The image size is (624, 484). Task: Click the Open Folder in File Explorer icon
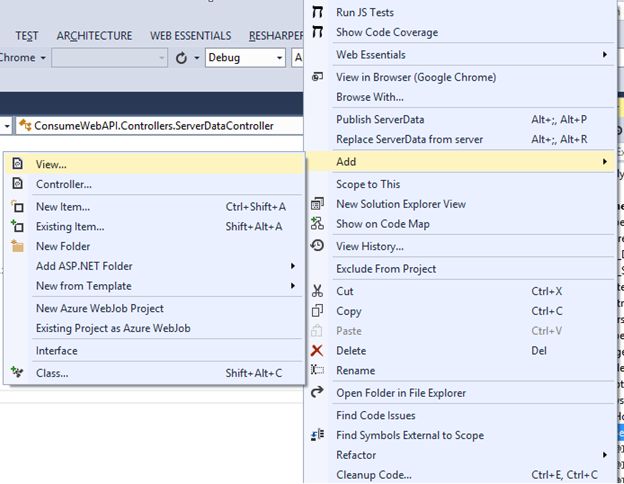317,393
